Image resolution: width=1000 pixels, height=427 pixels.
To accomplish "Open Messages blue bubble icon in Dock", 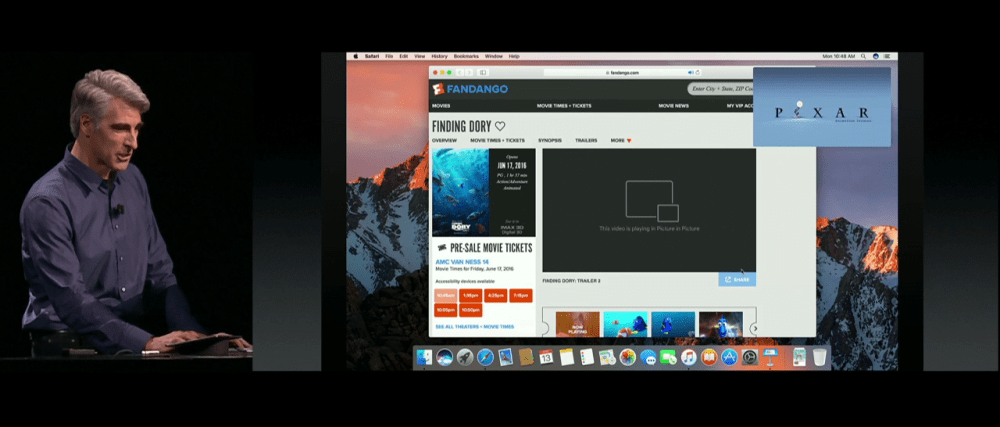I will coord(648,358).
